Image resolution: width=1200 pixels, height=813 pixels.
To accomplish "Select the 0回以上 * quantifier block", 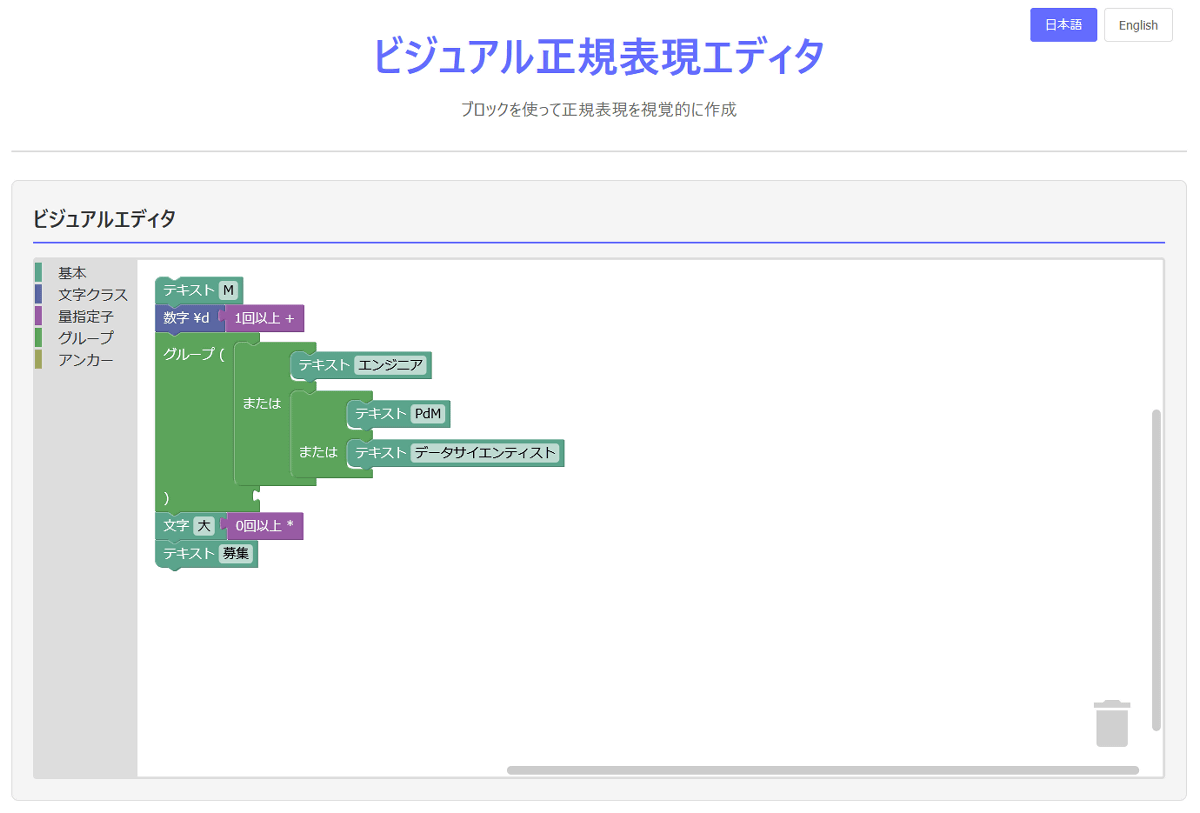I will pyautogui.click(x=266, y=526).
